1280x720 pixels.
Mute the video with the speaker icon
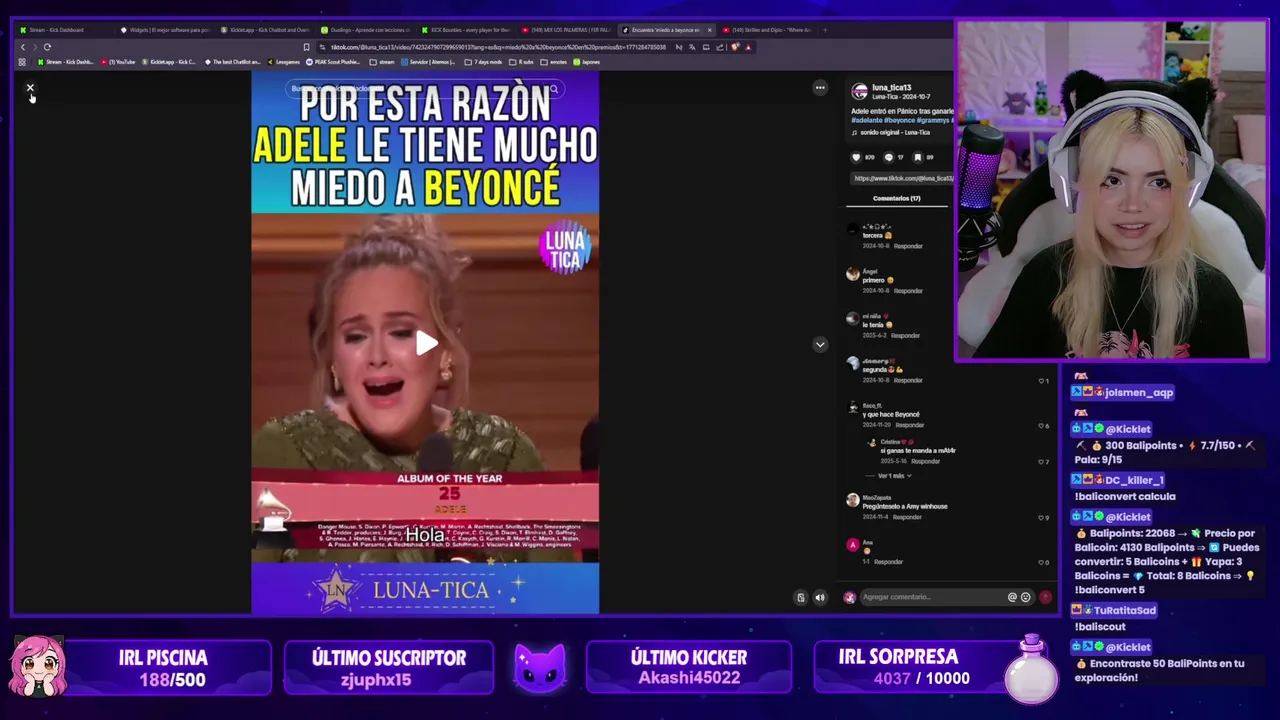[x=820, y=598]
